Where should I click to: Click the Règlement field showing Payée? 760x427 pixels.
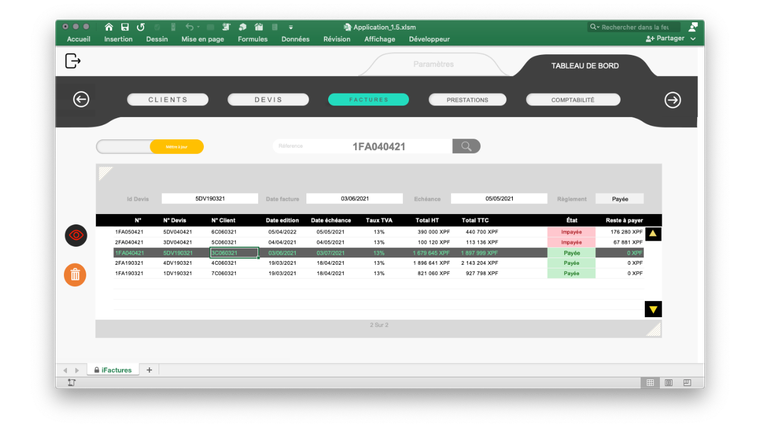[619, 199]
